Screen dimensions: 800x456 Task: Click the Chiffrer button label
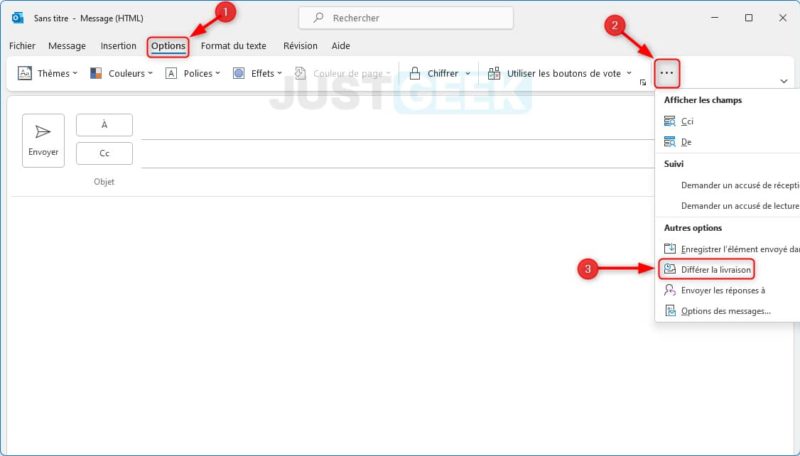(443, 73)
